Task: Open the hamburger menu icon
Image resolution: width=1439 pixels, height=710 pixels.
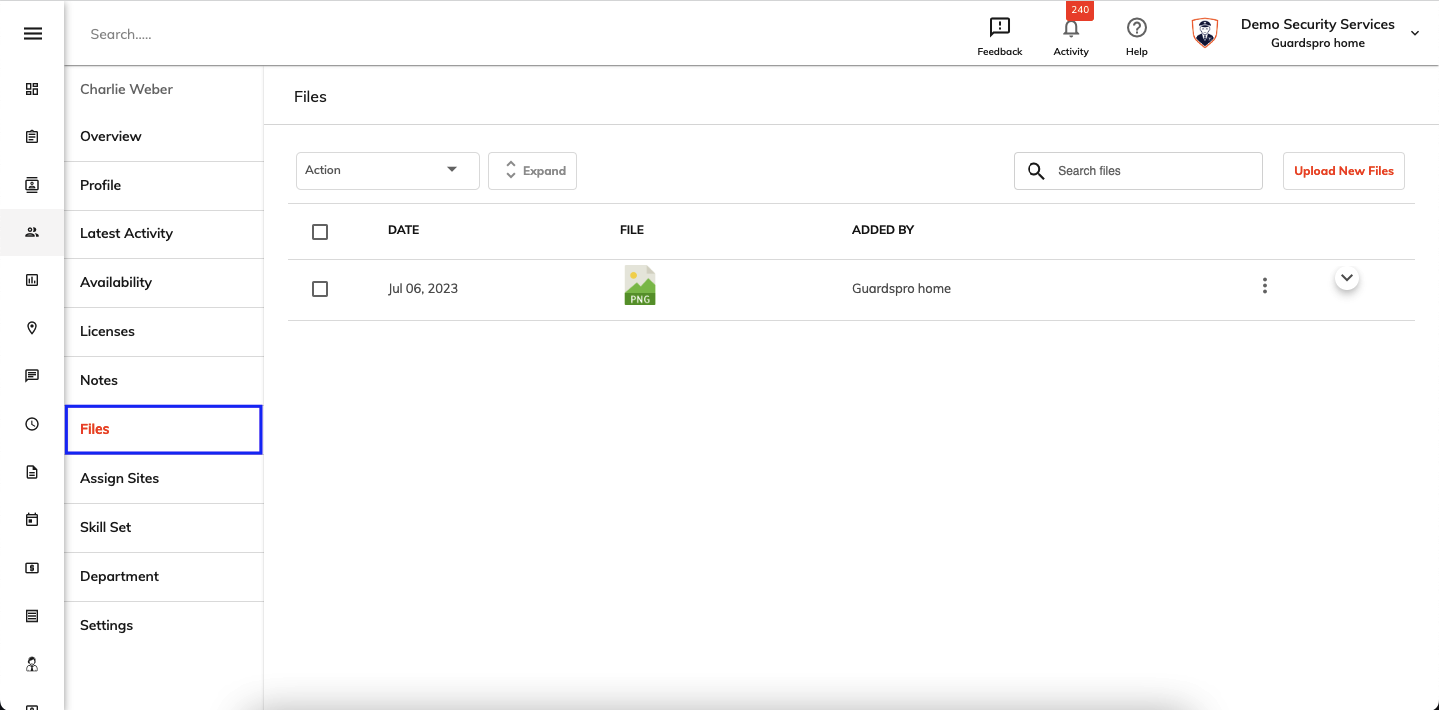Action: (x=33, y=34)
